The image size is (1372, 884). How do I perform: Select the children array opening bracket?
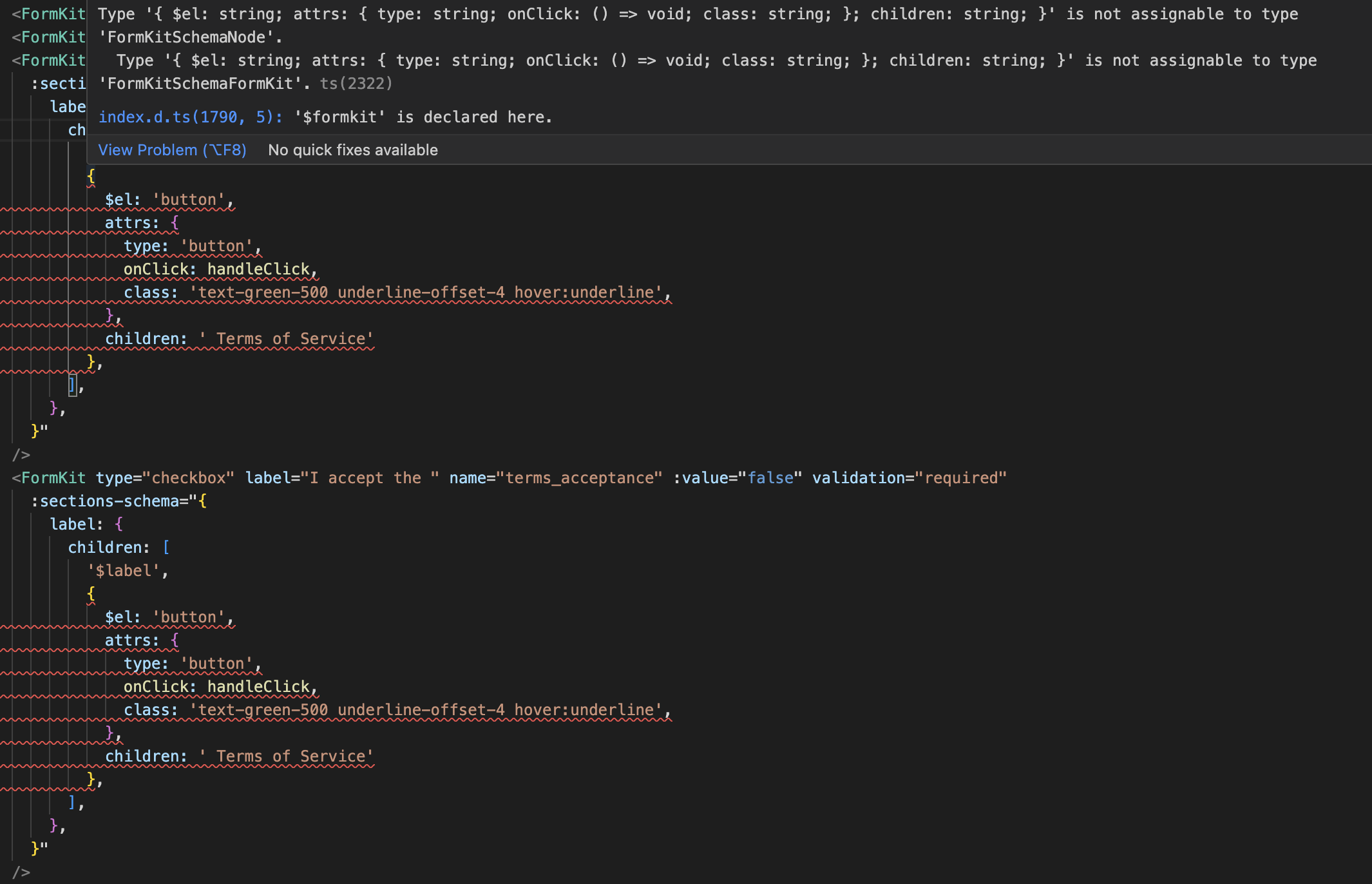pyautogui.click(x=166, y=547)
